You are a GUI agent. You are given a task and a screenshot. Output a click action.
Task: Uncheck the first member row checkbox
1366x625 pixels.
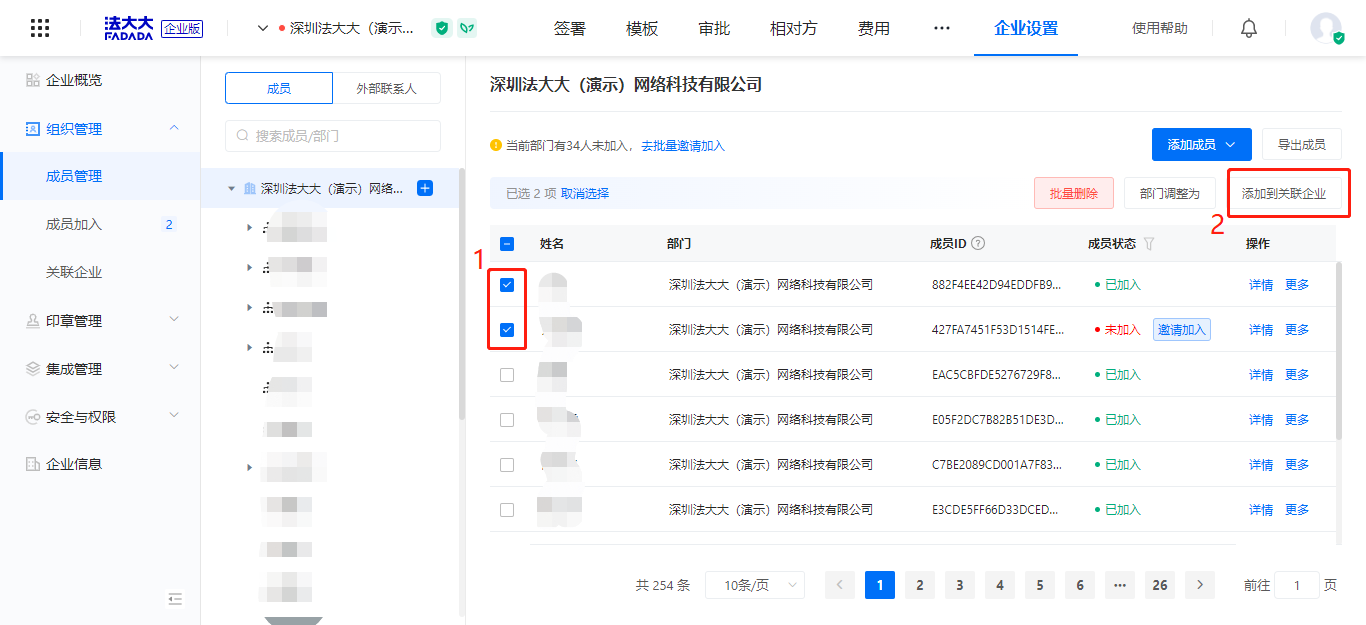pyautogui.click(x=507, y=285)
